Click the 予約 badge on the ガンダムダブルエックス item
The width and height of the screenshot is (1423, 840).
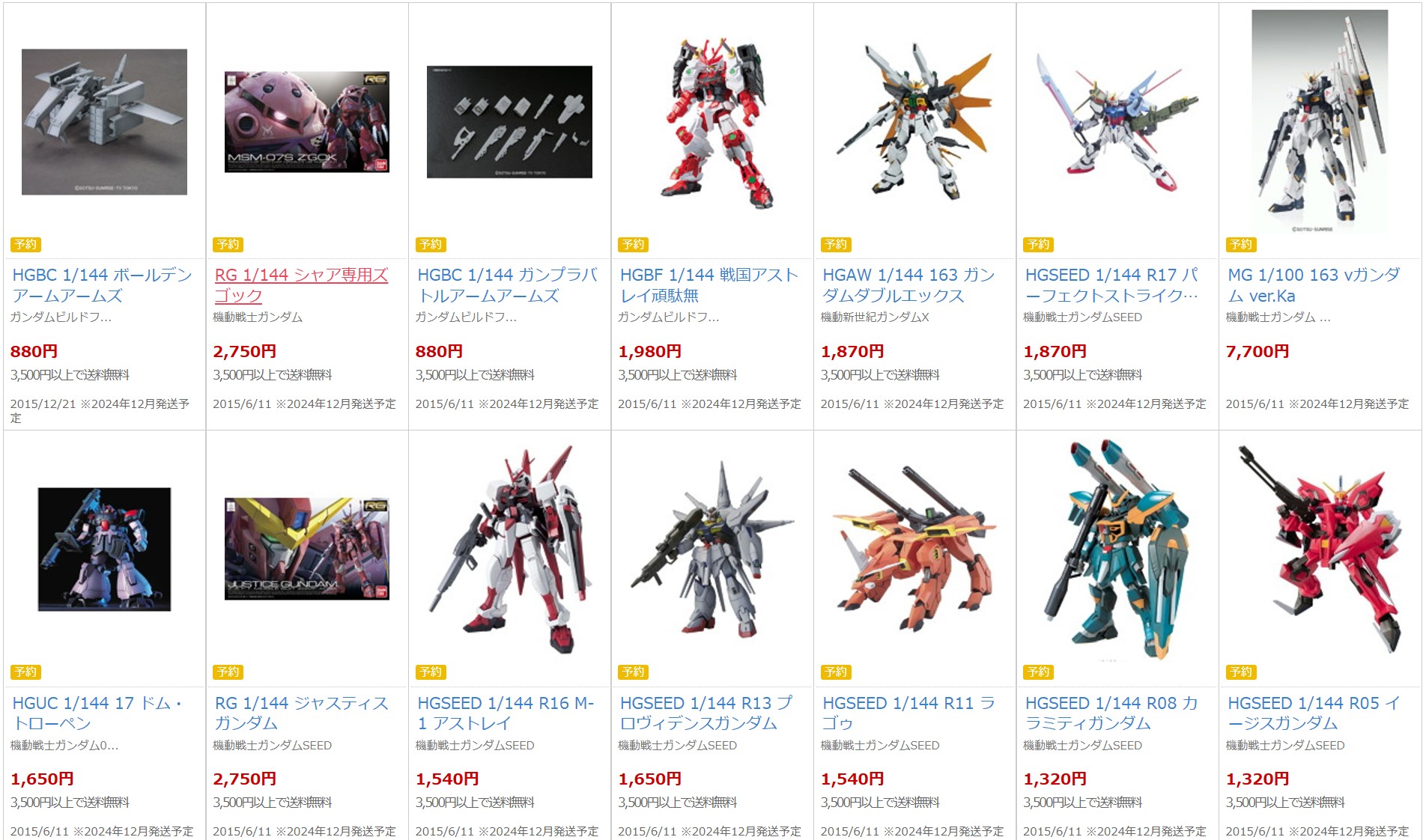pyautogui.click(x=836, y=245)
